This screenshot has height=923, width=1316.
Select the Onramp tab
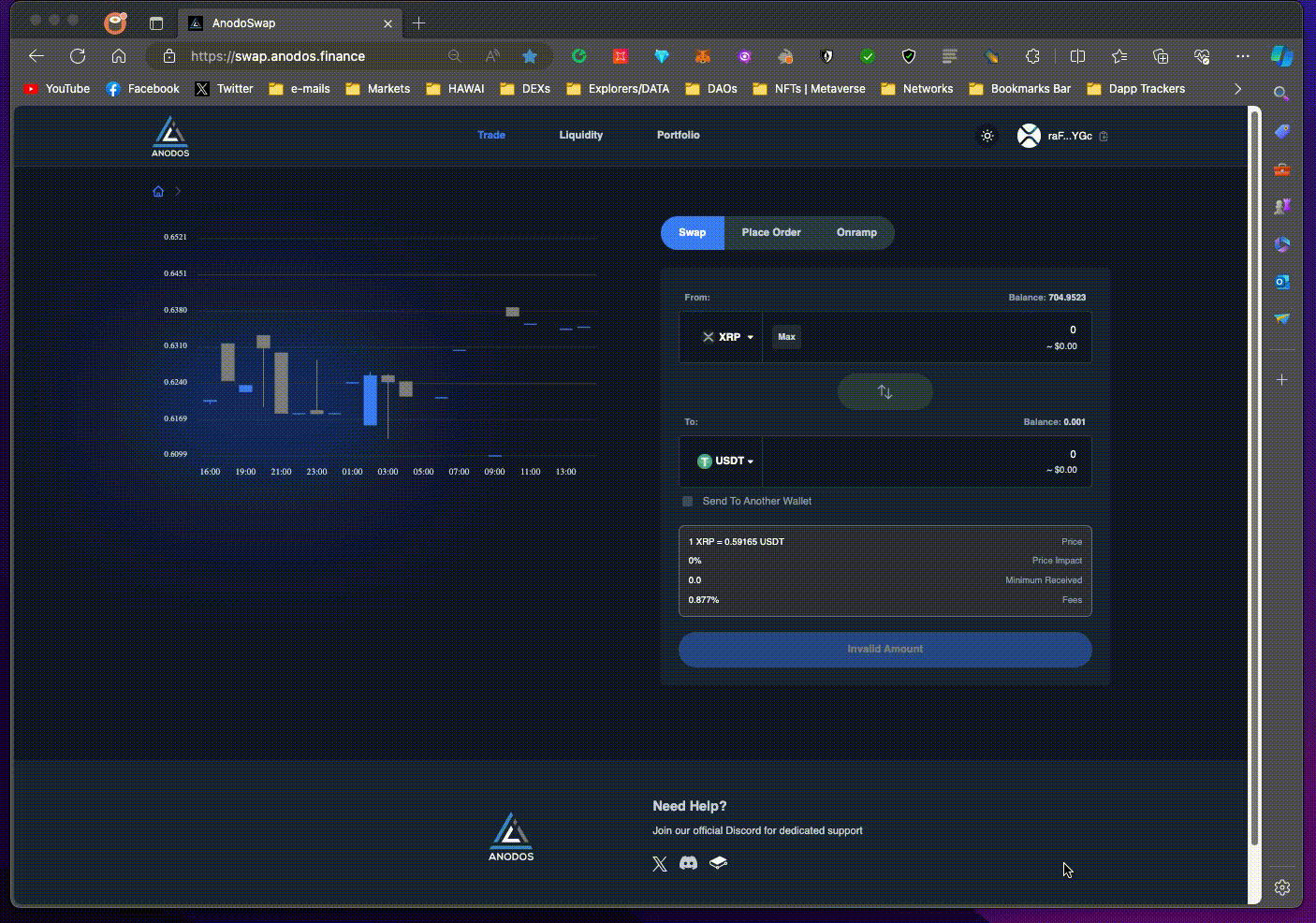point(856,233)
